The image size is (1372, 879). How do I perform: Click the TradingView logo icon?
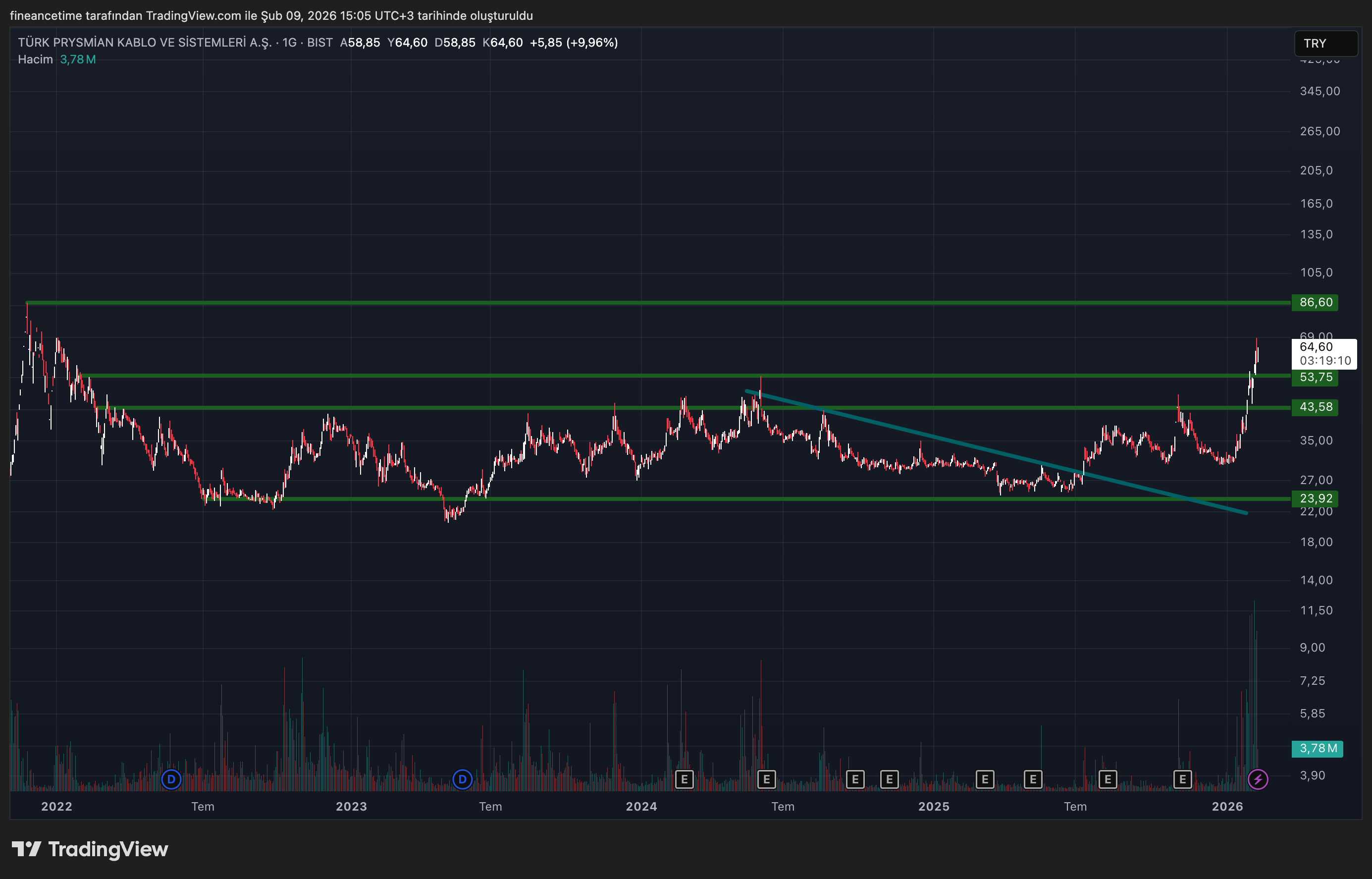click(26, 849)
